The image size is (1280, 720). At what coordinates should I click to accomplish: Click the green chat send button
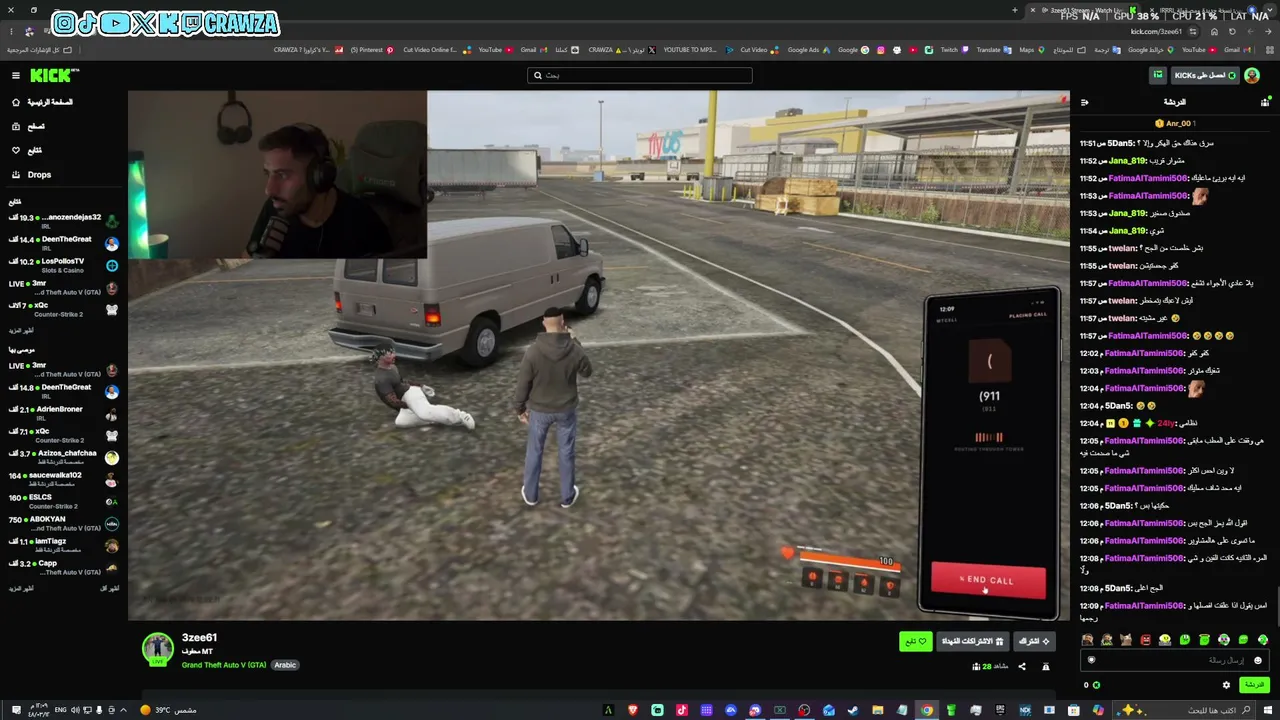[1254, 685]
